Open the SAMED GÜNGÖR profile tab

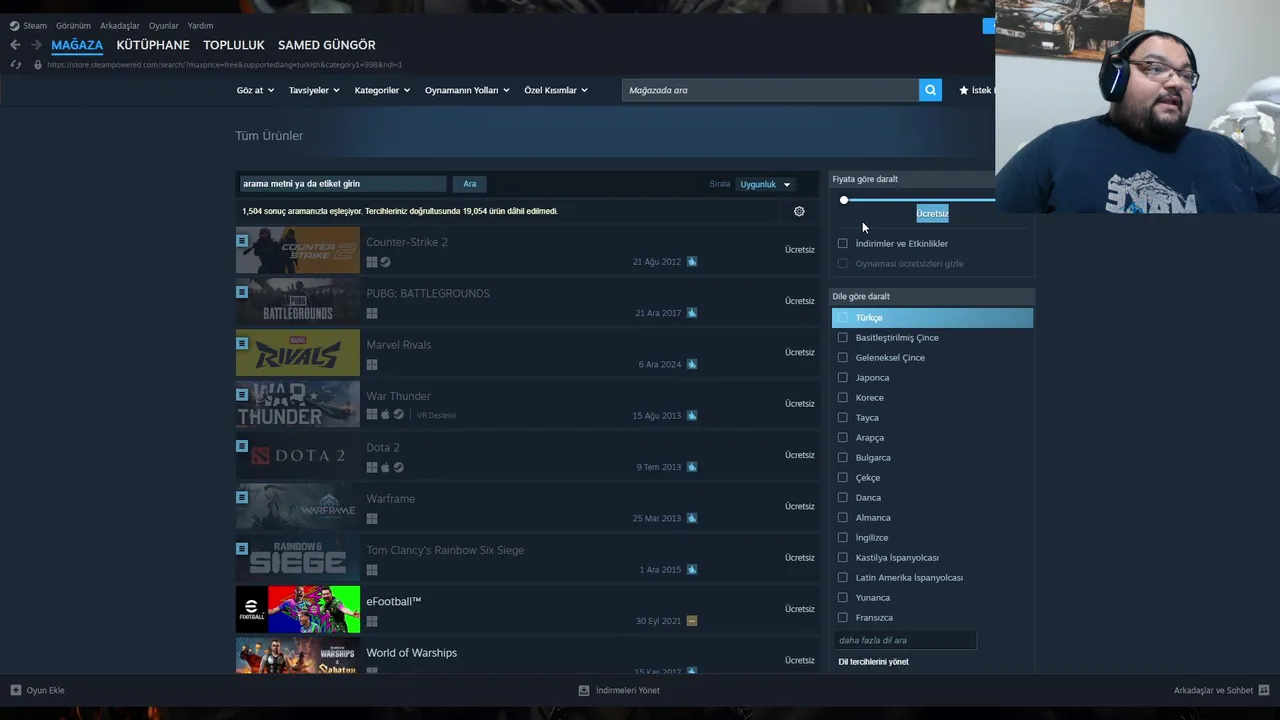pyautogui.click(x=327, y=45)
